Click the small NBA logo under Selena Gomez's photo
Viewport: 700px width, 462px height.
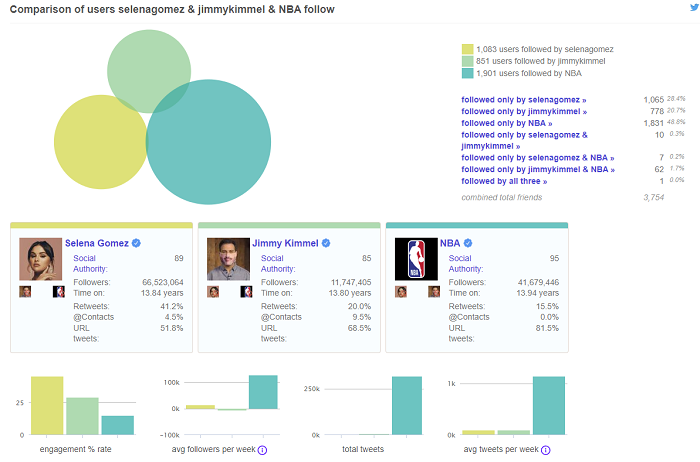58,292
